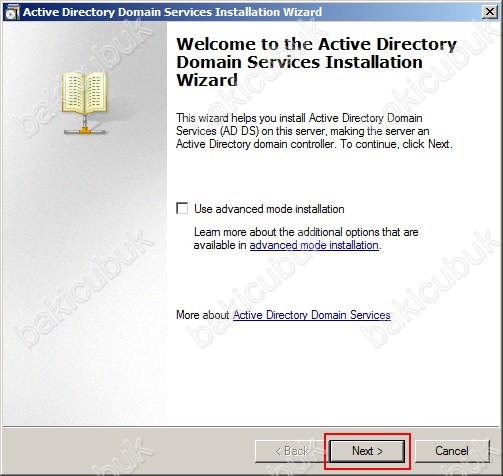Click the open book directory illustration
This screenshot has width=503, height=476.
click(85, 93)
